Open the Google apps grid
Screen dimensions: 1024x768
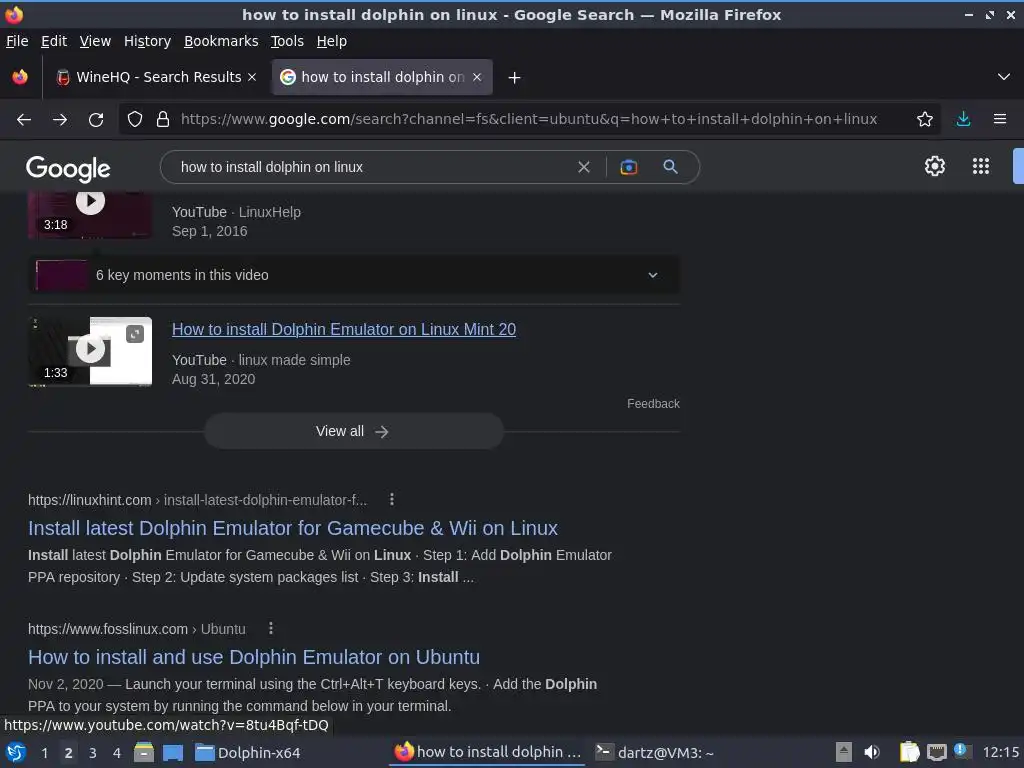click(981, 167)
